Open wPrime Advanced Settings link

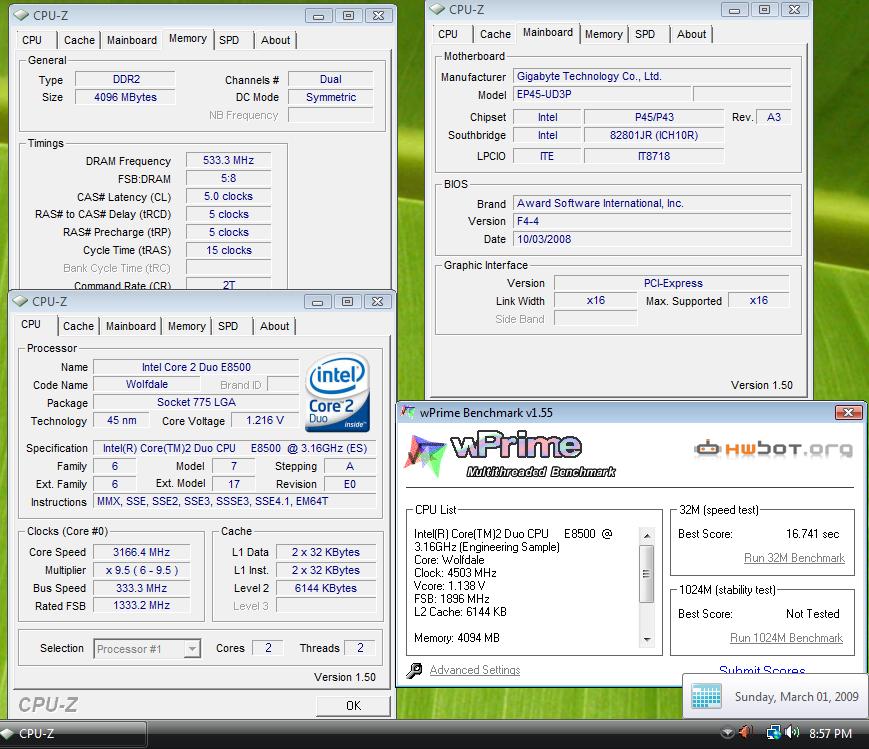click(x=475, y=670)
